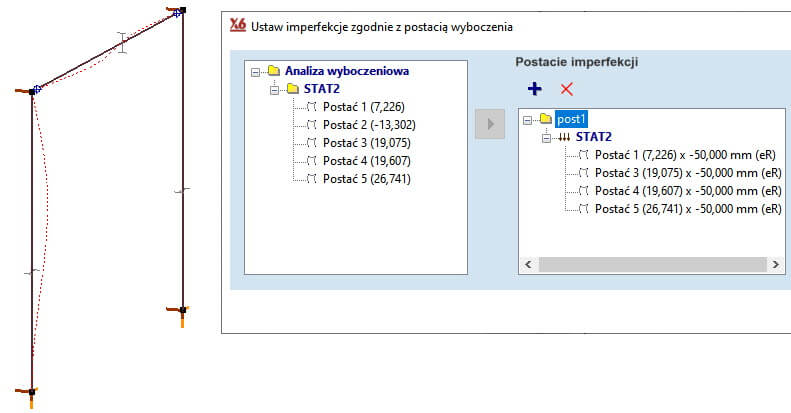The image size is (791, 413).
Task: Select Postać 2 (-13,302) buckling mode
Action: (x=368, y=125)
